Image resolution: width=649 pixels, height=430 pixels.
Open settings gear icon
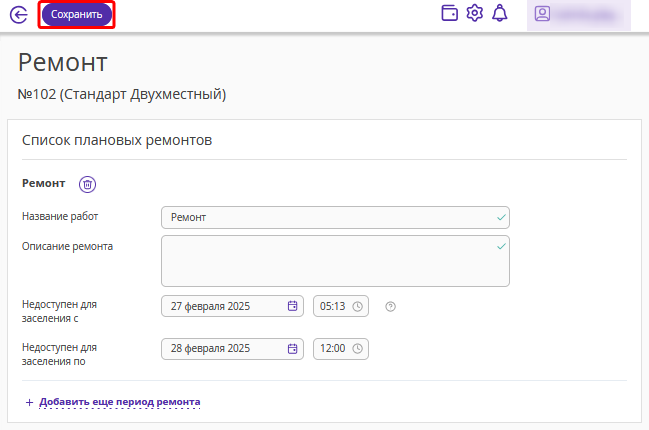click(474, 13)
